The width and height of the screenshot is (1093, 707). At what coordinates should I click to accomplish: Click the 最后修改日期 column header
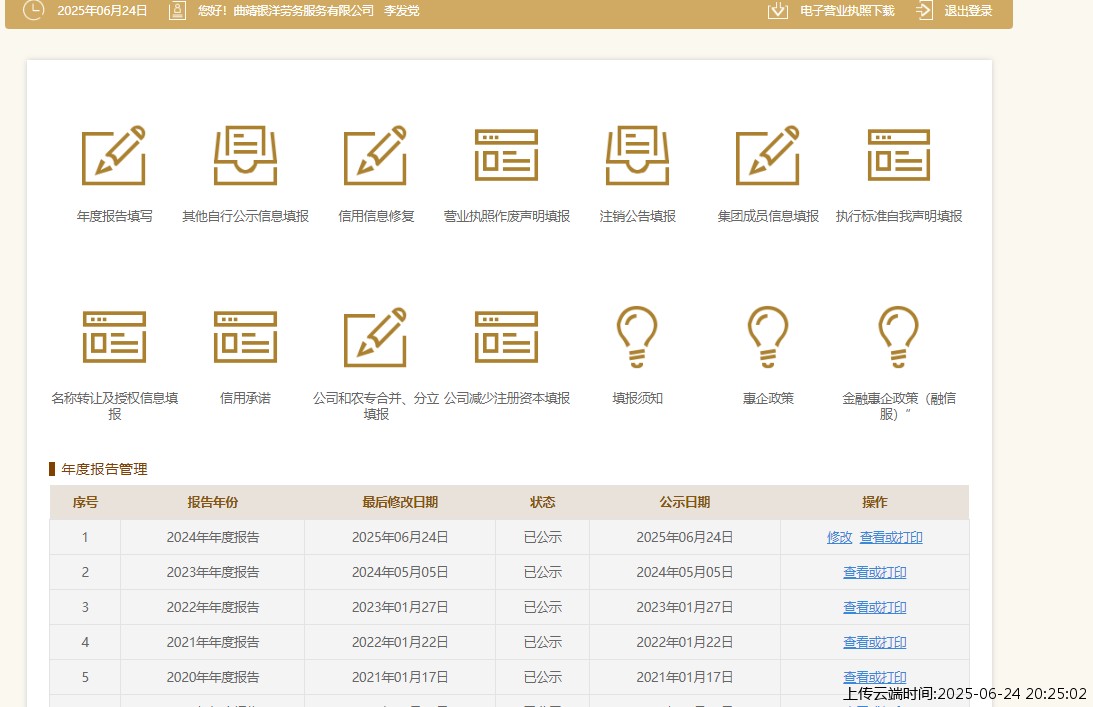[x=399, y=502]
